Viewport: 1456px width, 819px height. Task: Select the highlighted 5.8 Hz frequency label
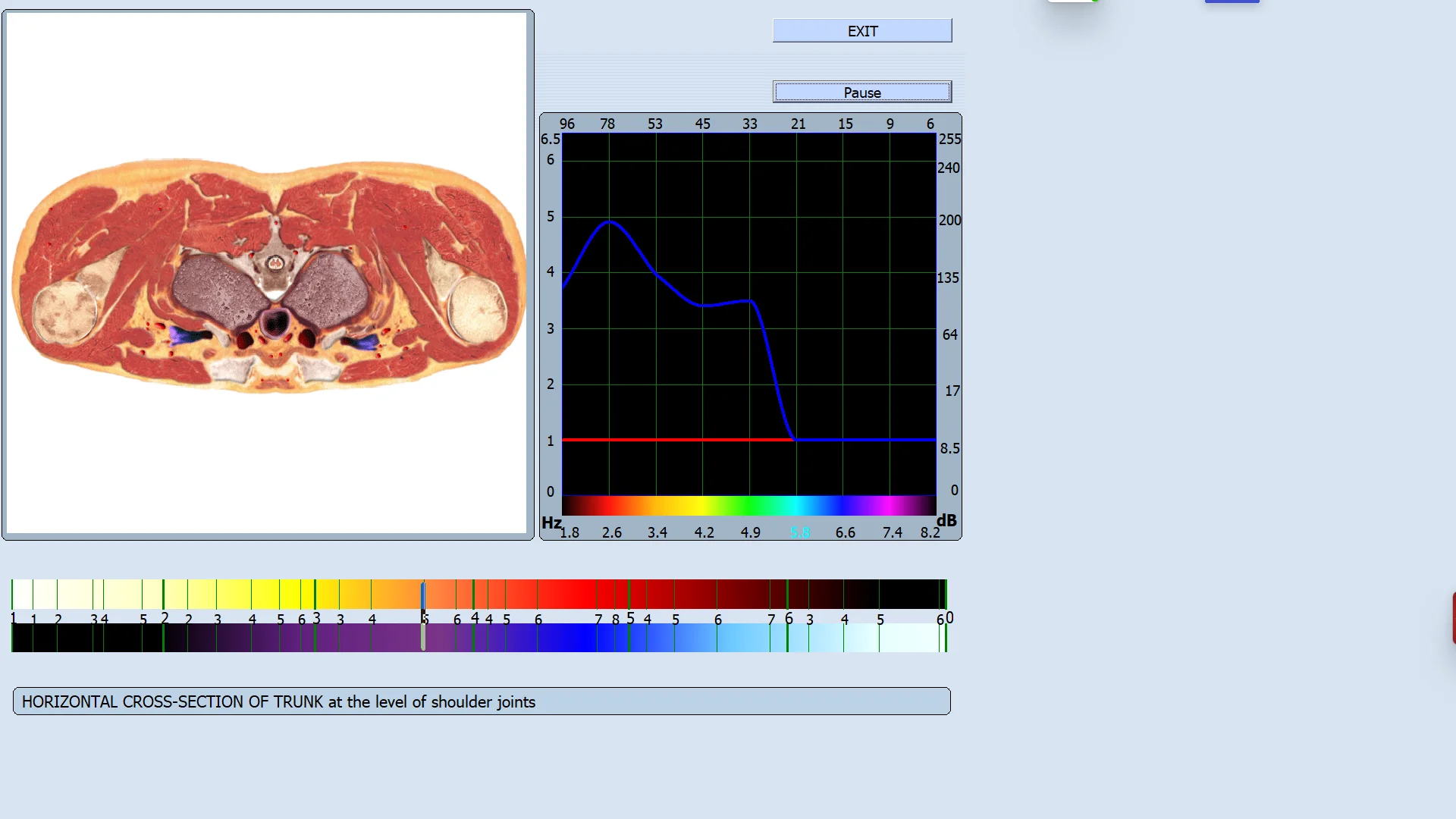coord(800,532)
